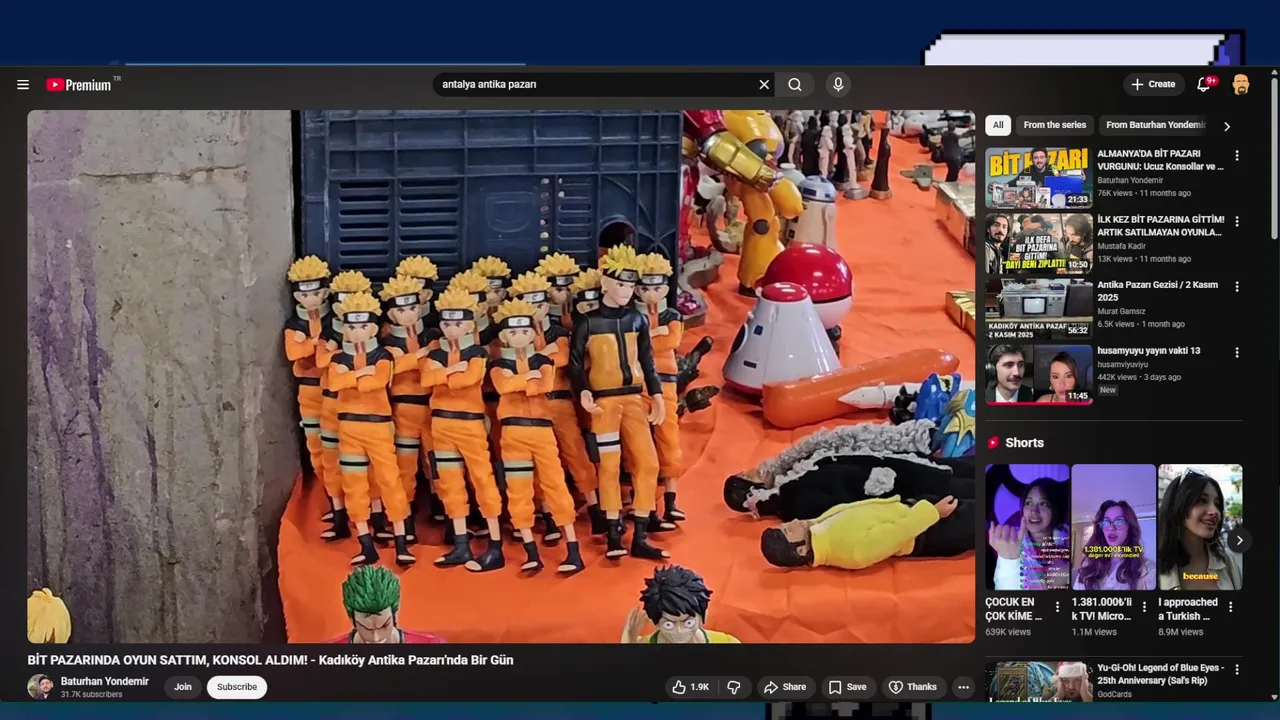Open İLK KEZ BİT PAZARINA thumbnail
This screenshot has width=1280, height=720.
tap(1039, 244)
